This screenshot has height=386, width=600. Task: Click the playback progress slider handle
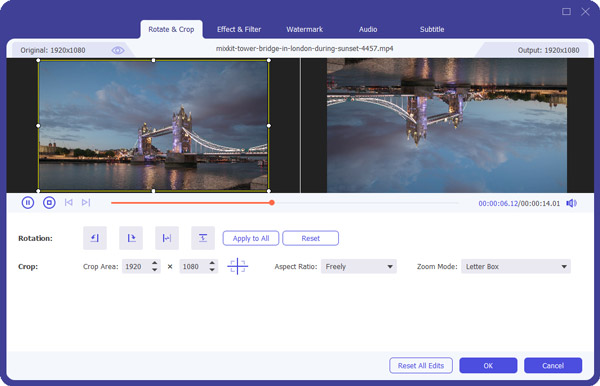272,202
